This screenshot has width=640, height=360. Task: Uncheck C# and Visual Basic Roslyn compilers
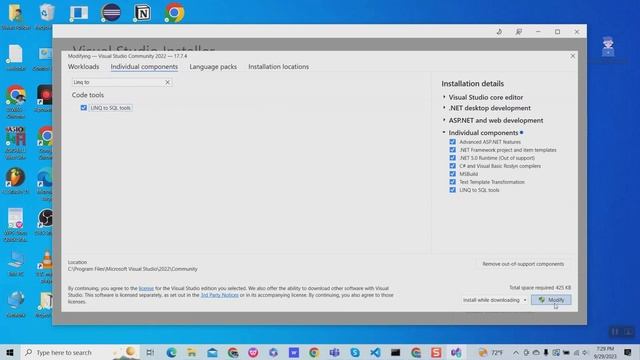[x=452, y=166]
